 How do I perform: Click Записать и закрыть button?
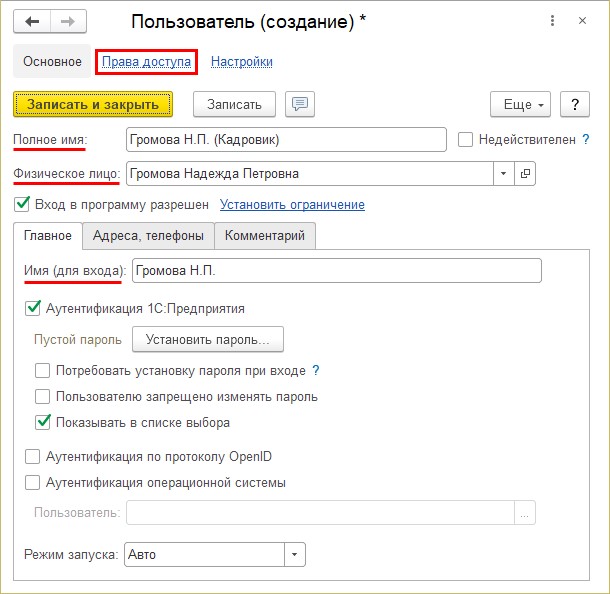(x=93, y=104)
